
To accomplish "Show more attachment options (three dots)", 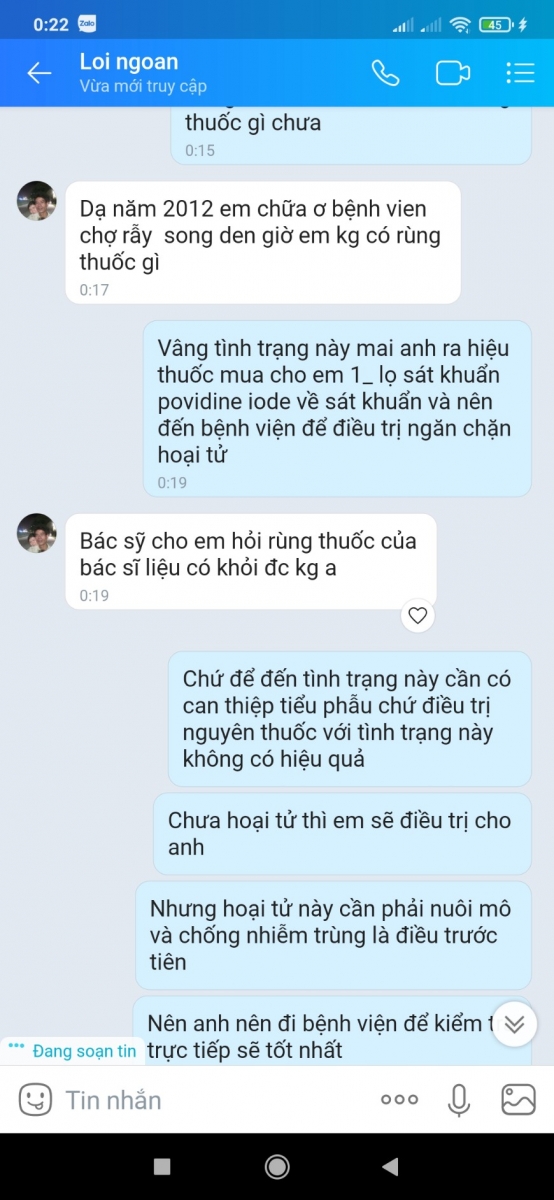I will pos(399,1100).
